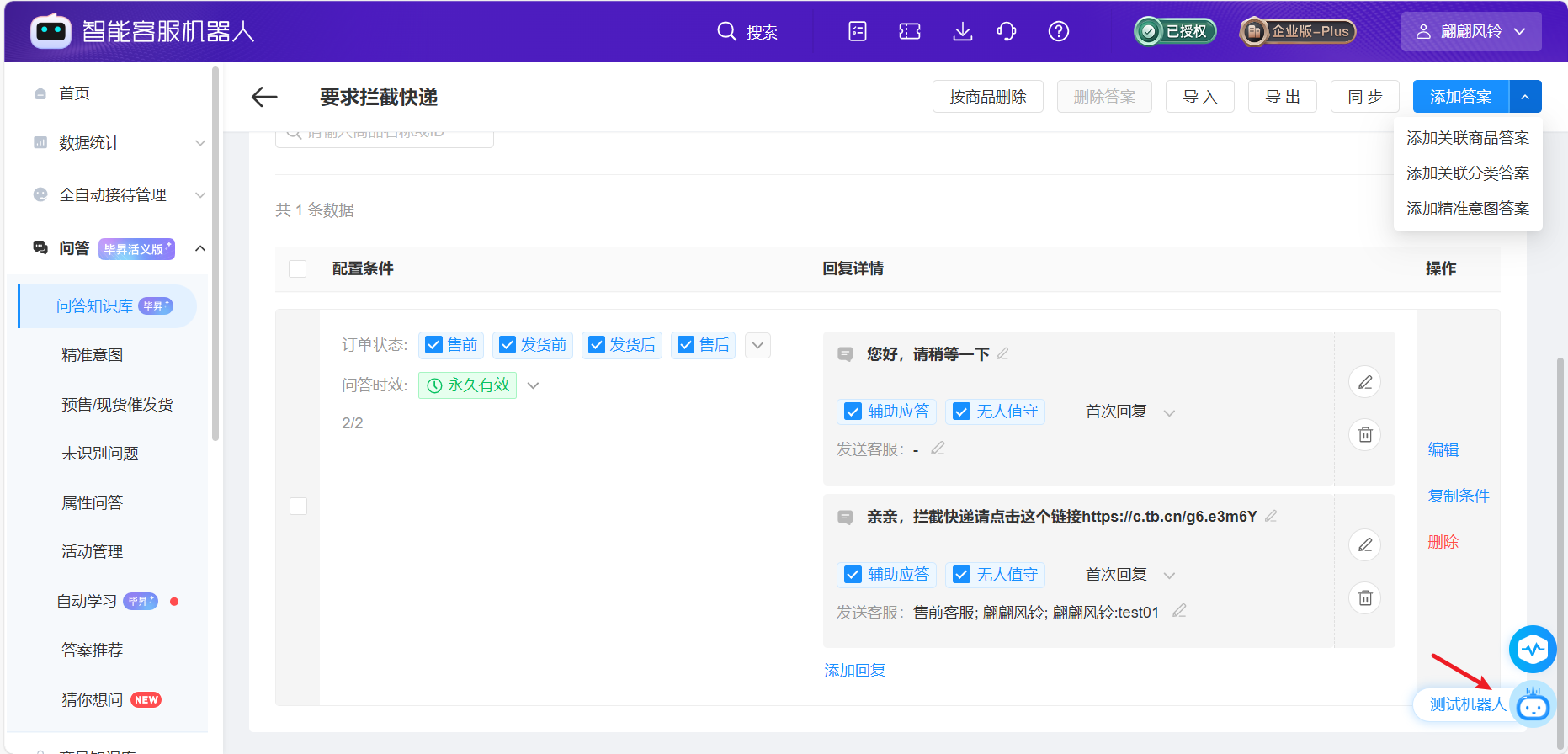Expand the 全自动接待管理 sidebar menu
Image resolution: width=1568 pixels, height=754 pixels.
coord(200,194)
